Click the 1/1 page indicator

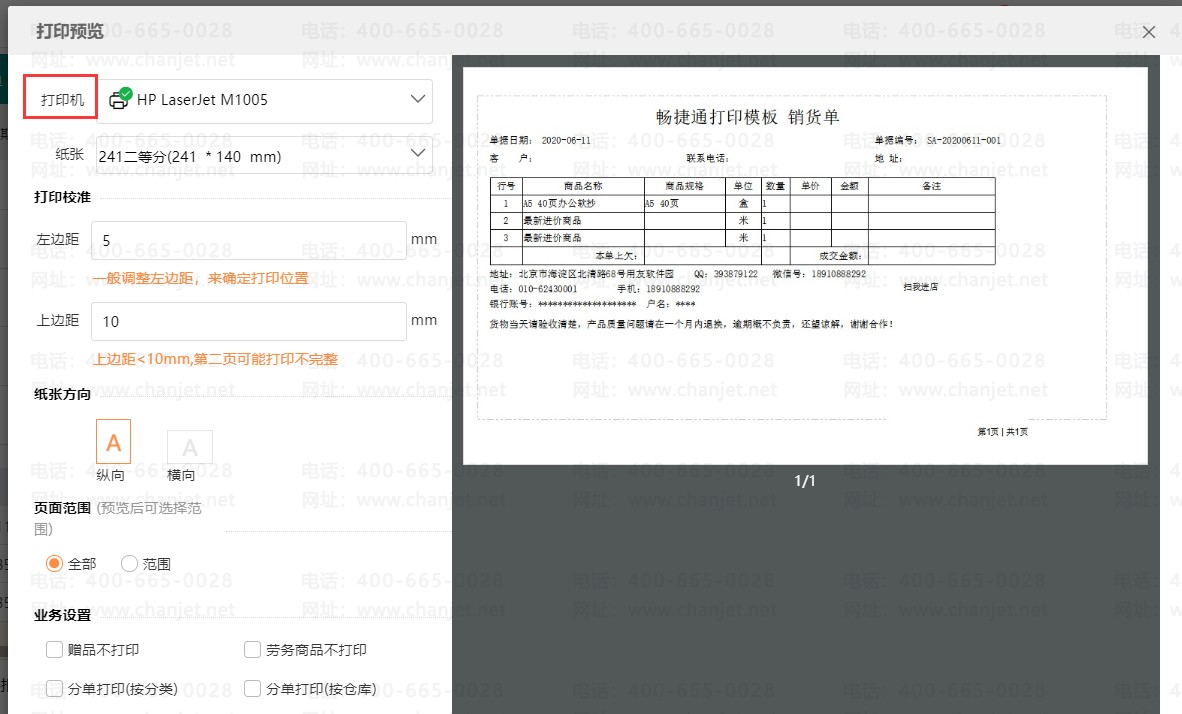[805, 480]
